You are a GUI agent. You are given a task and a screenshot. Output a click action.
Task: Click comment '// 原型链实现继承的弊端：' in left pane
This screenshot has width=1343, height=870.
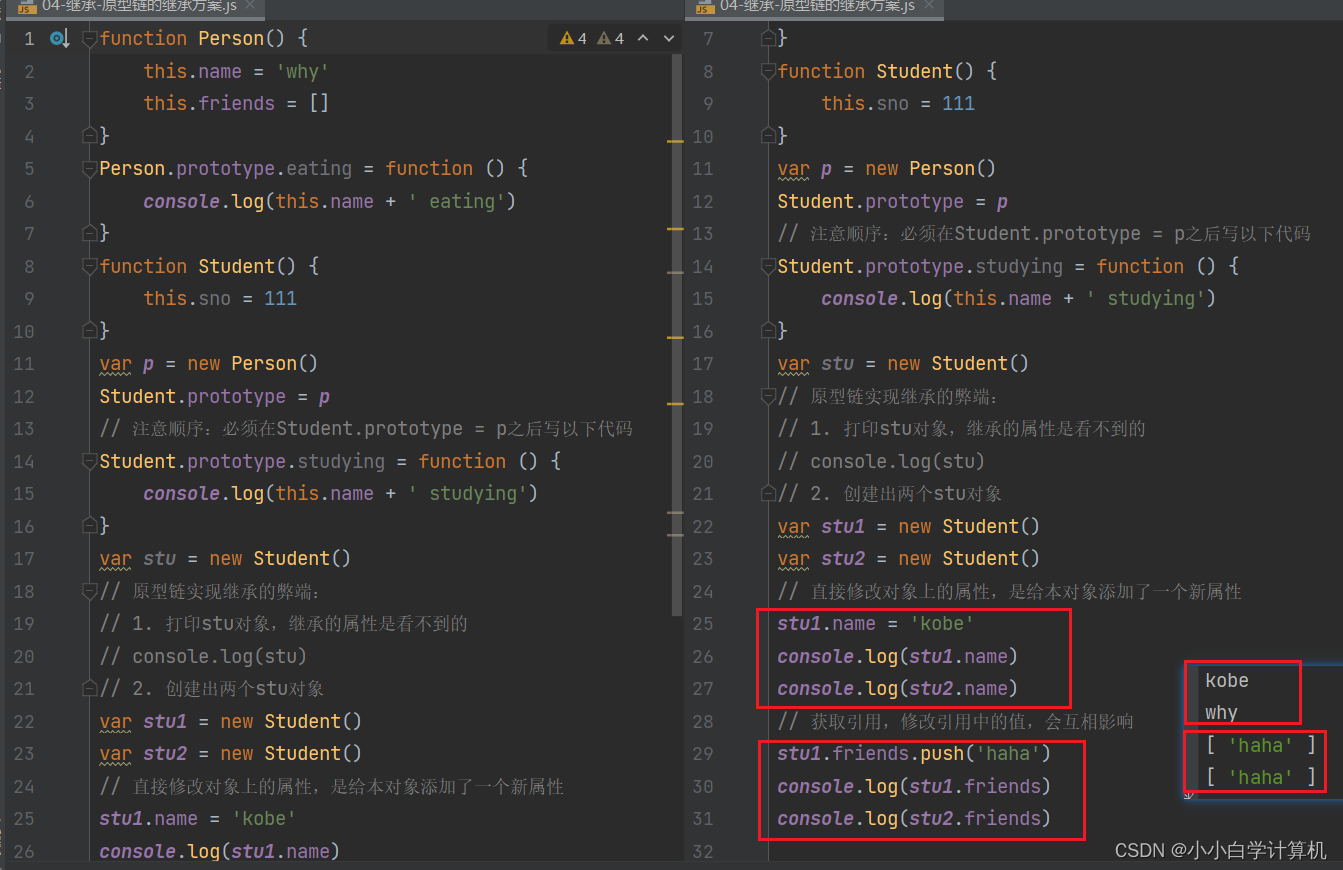tap(208, 591)
